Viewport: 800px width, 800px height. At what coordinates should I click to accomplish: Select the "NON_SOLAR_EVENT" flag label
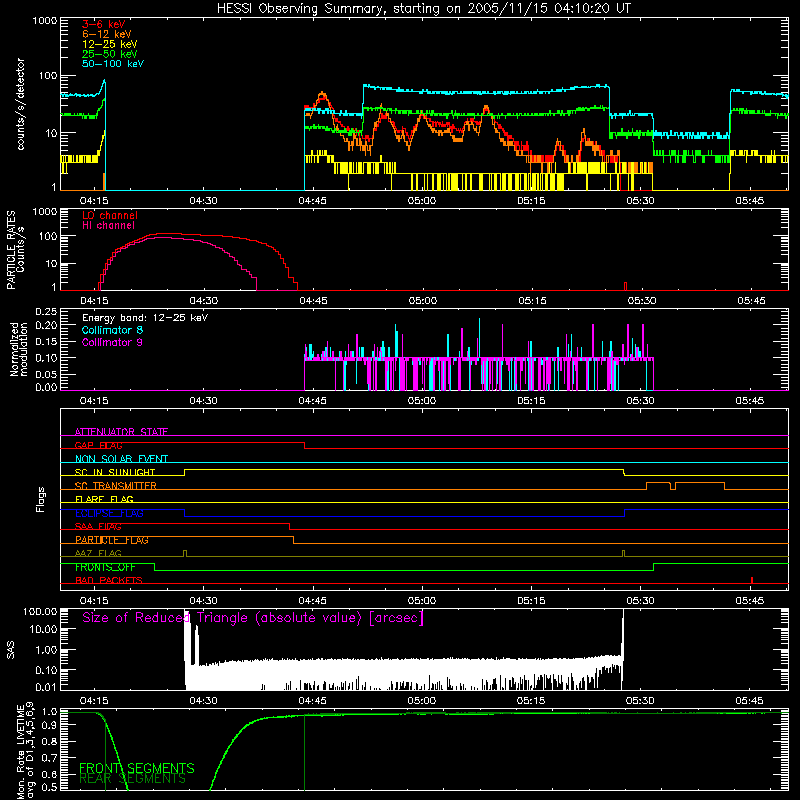pyautogui.click(x=121, y=459)
